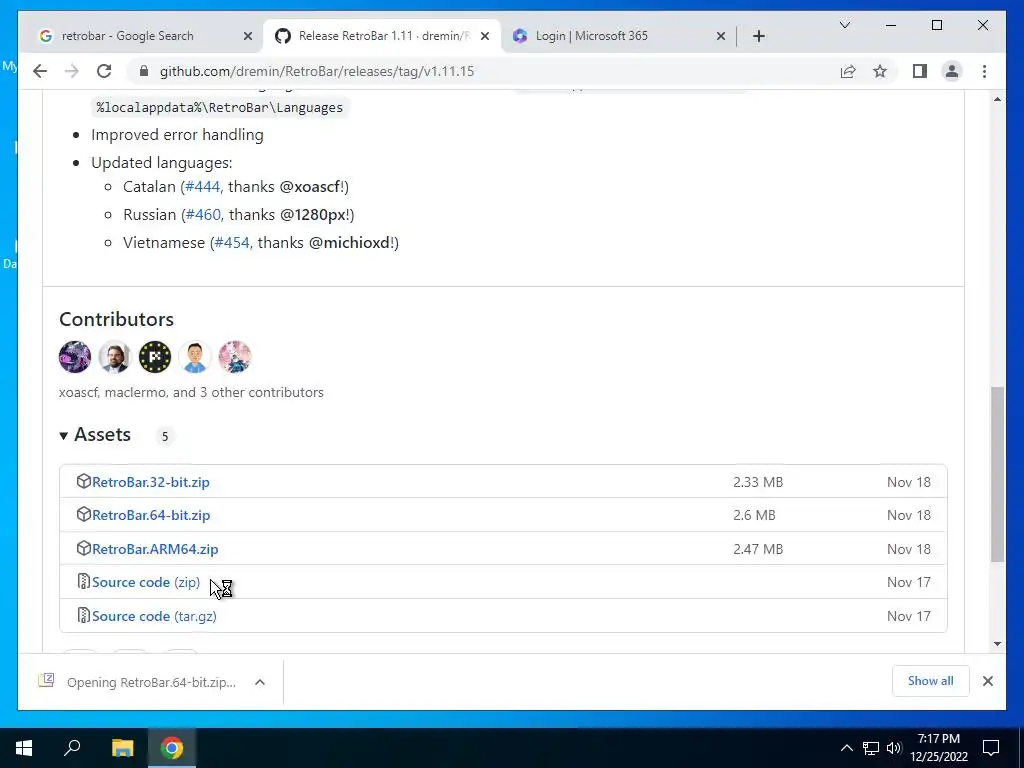1024x768 pixels.
Task: Open pull request #444 link
Action: [x=202, y=187]
